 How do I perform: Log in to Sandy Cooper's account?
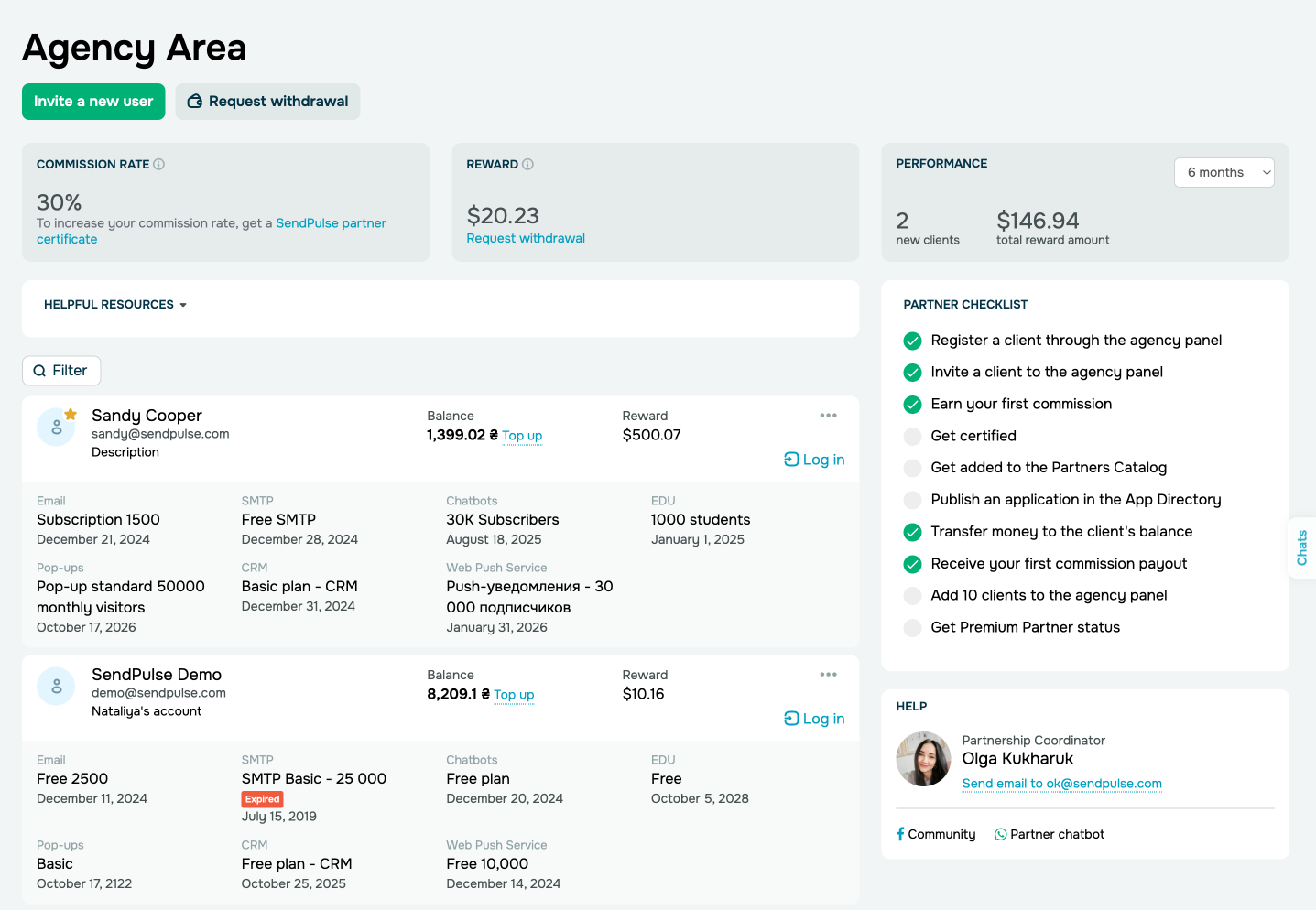pyautogui.click(x=814, y=460)
